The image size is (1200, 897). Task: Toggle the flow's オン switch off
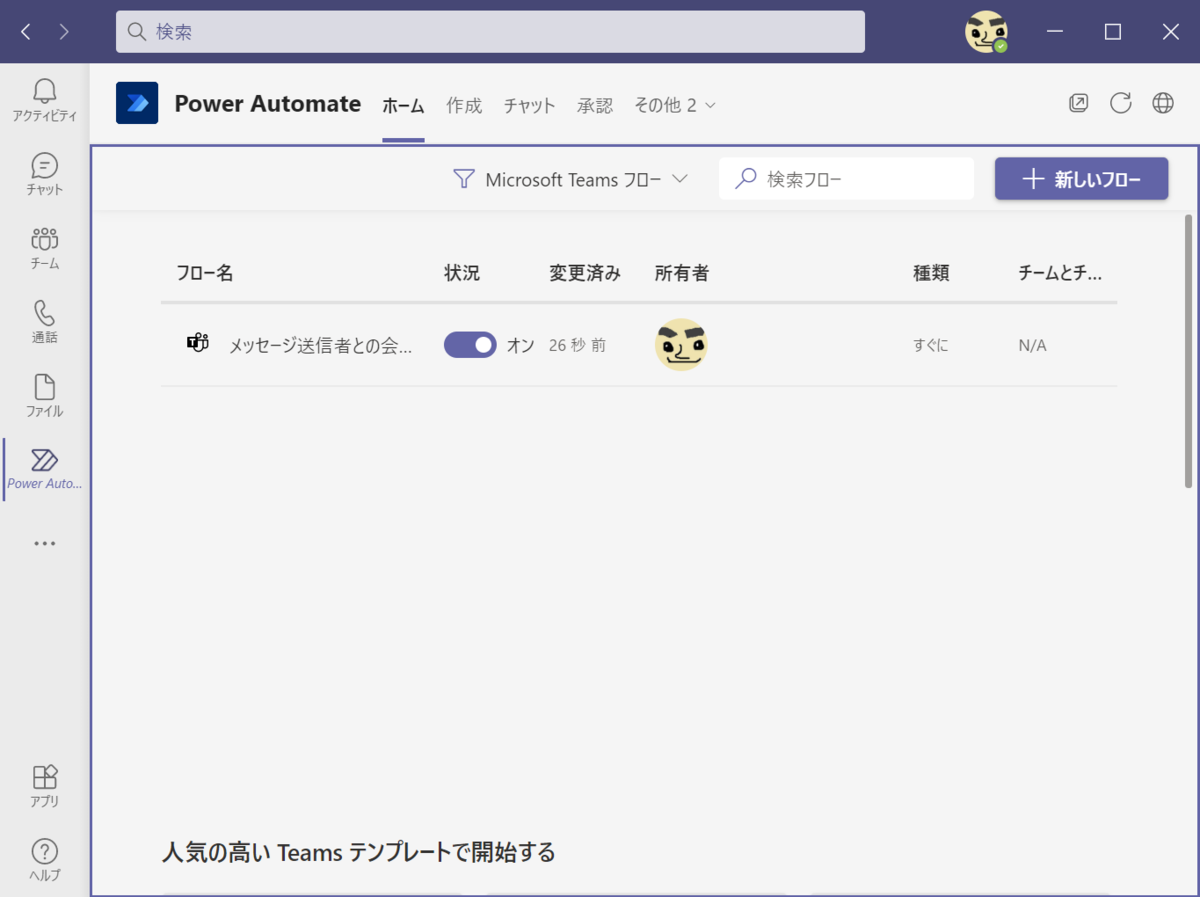tap(470, 345)
